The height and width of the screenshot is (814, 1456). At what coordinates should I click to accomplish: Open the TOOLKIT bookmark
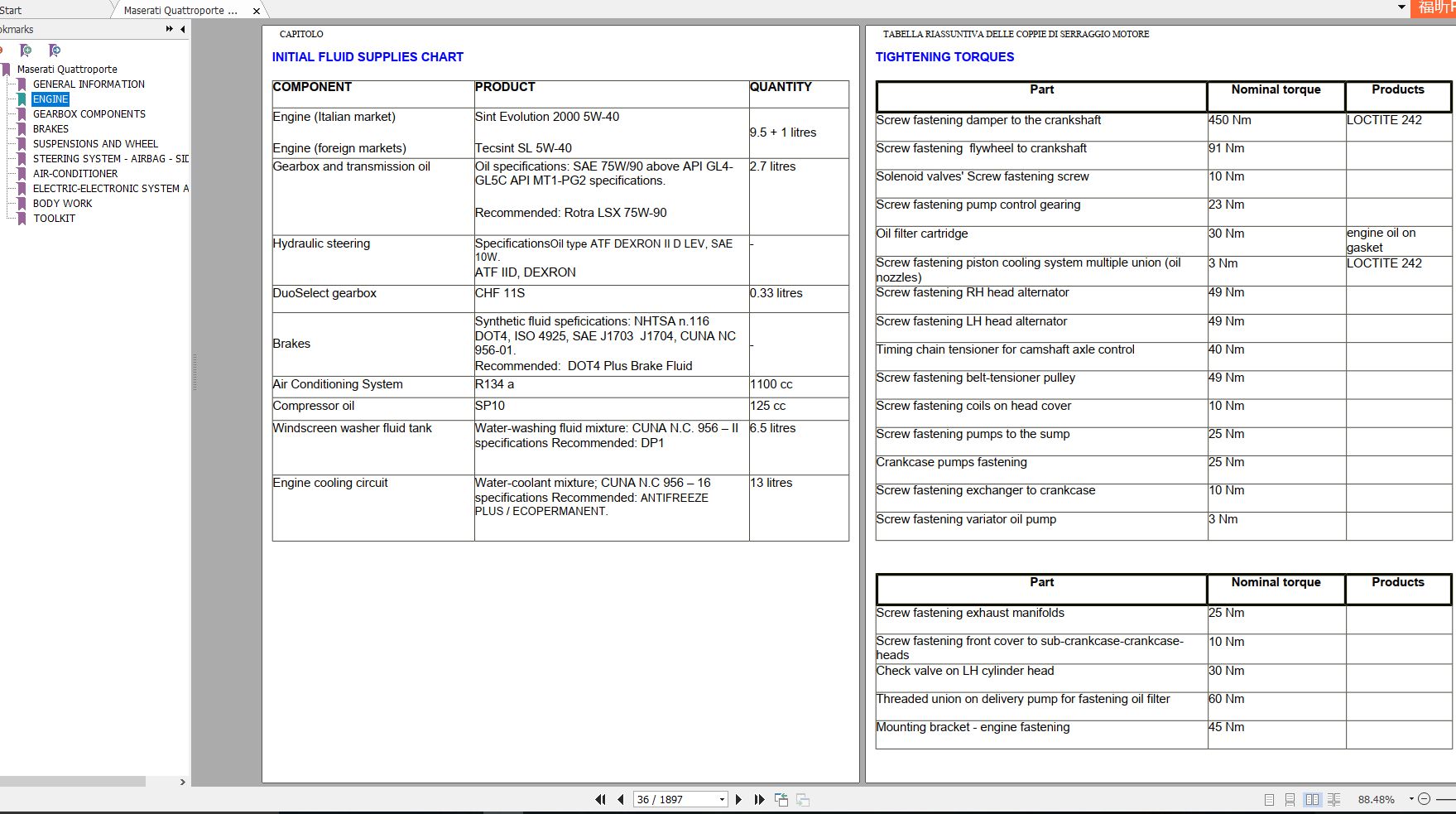tap(55, 219)
